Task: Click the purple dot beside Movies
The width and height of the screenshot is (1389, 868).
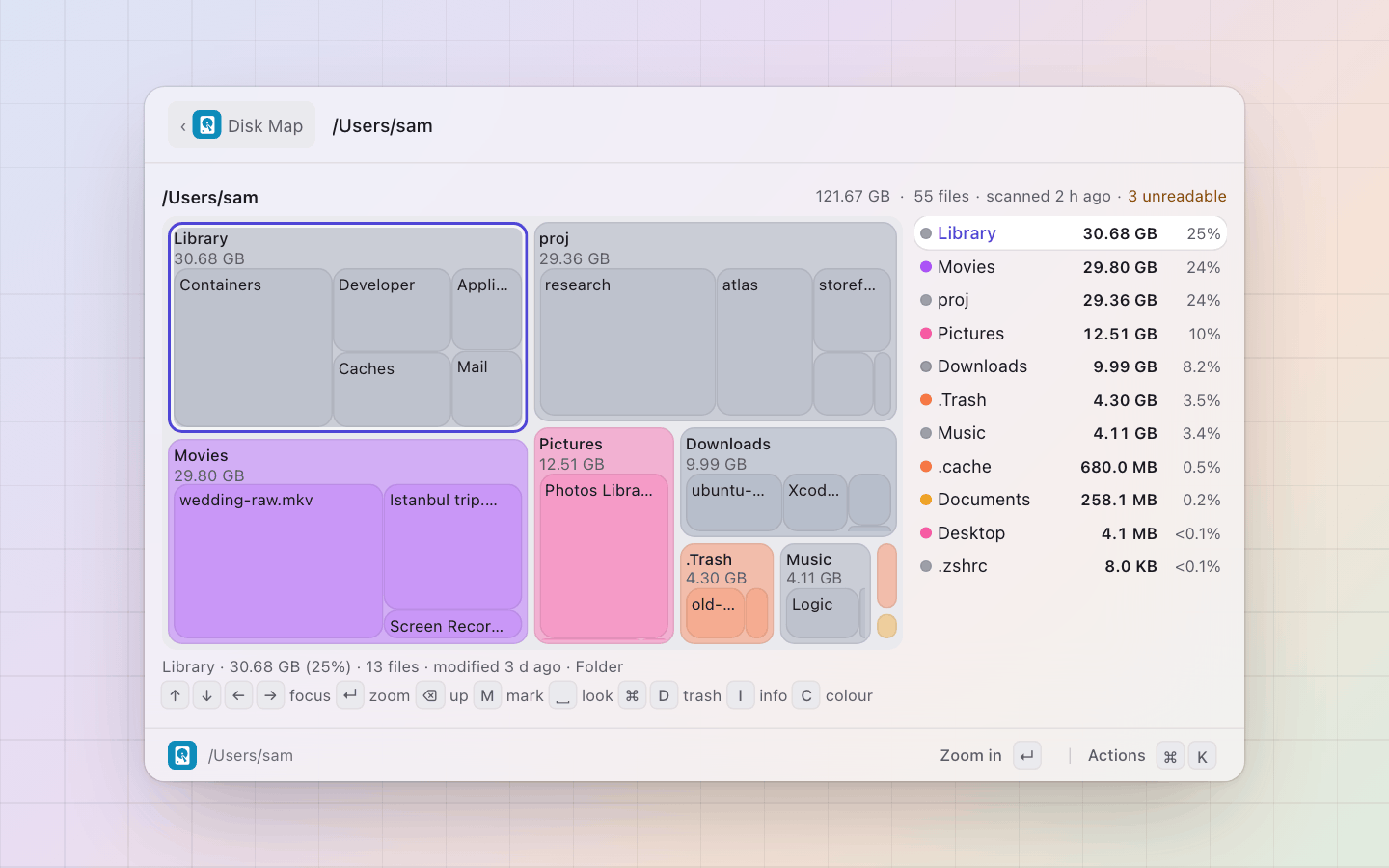Action: click(926, 267)
